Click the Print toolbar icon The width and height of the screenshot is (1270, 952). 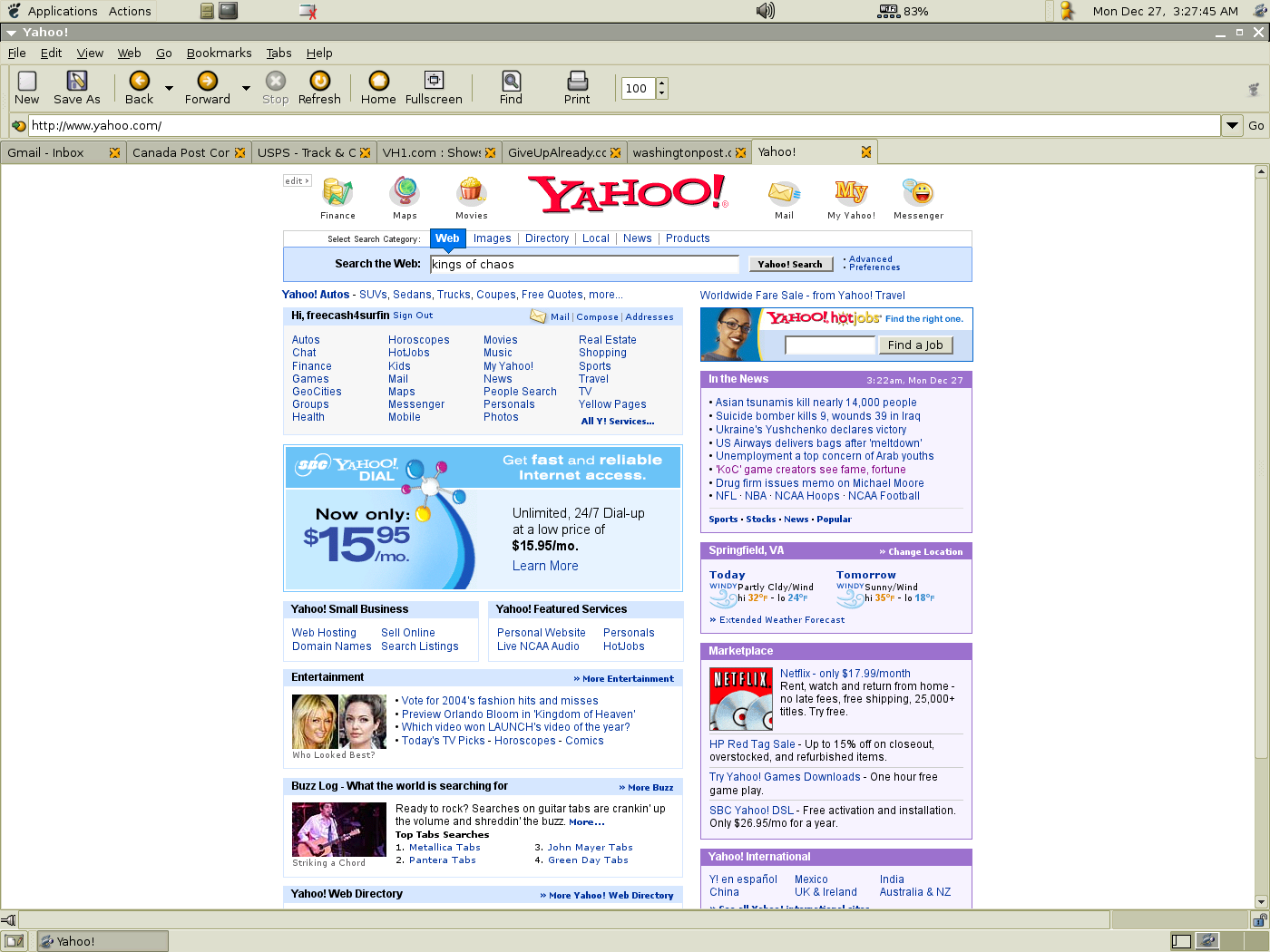coord(577,82)
